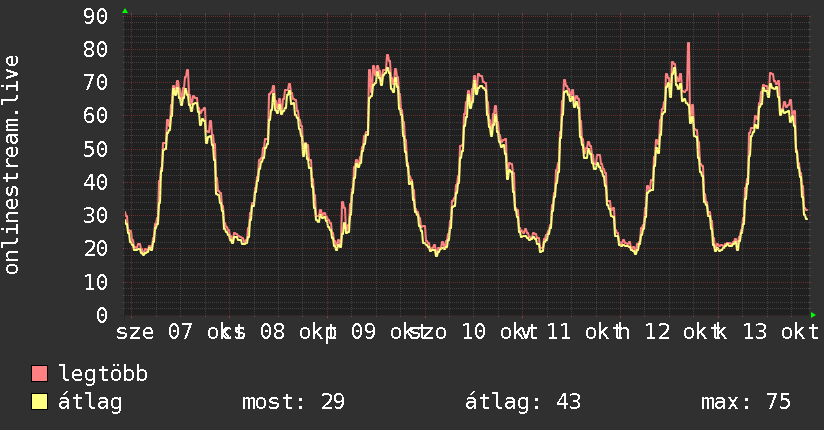Image resolution: width=824 pixels, height=430 pixels.
Task: Click the 0 y-axis value label
Action: [x=102, y=315]
